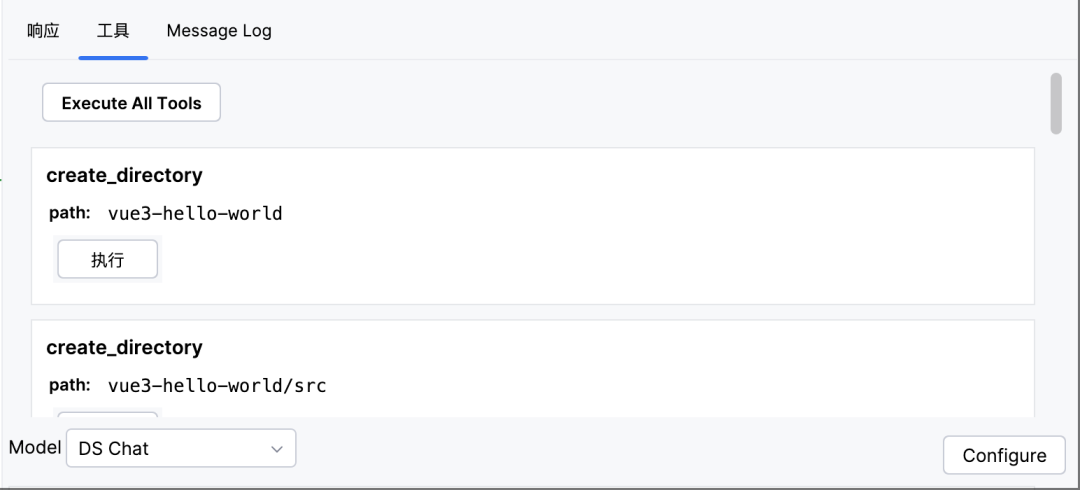1080x490 pixels.
Task: Click the path label in second tool card
Action: click(x=70, y=386)
